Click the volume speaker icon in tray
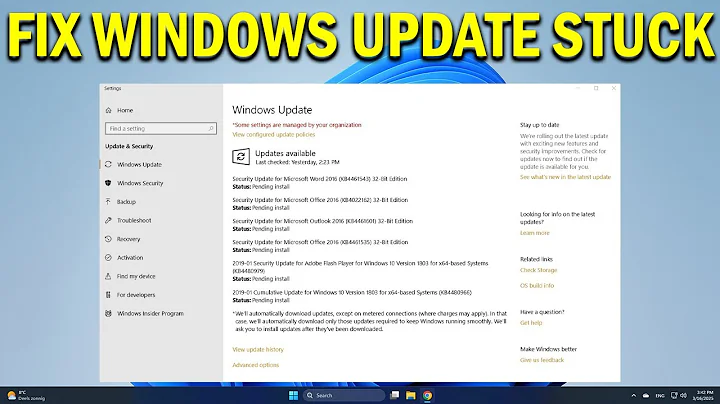Image resolution: width=720 pixels, height=404 pixels. tap(683, 395)
